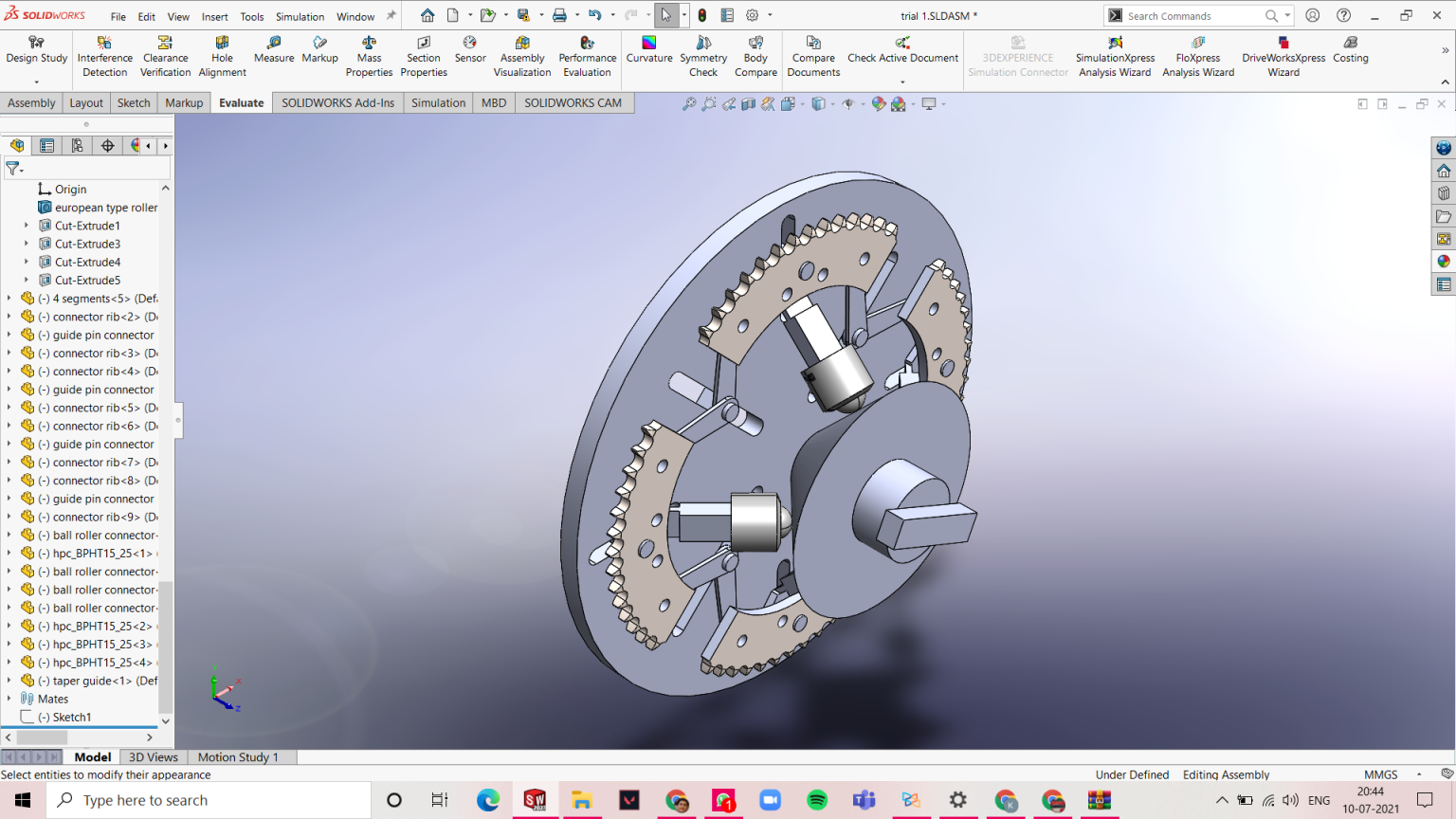Toggle the Hide/Show Items eye icon

[x=849, y=103]
